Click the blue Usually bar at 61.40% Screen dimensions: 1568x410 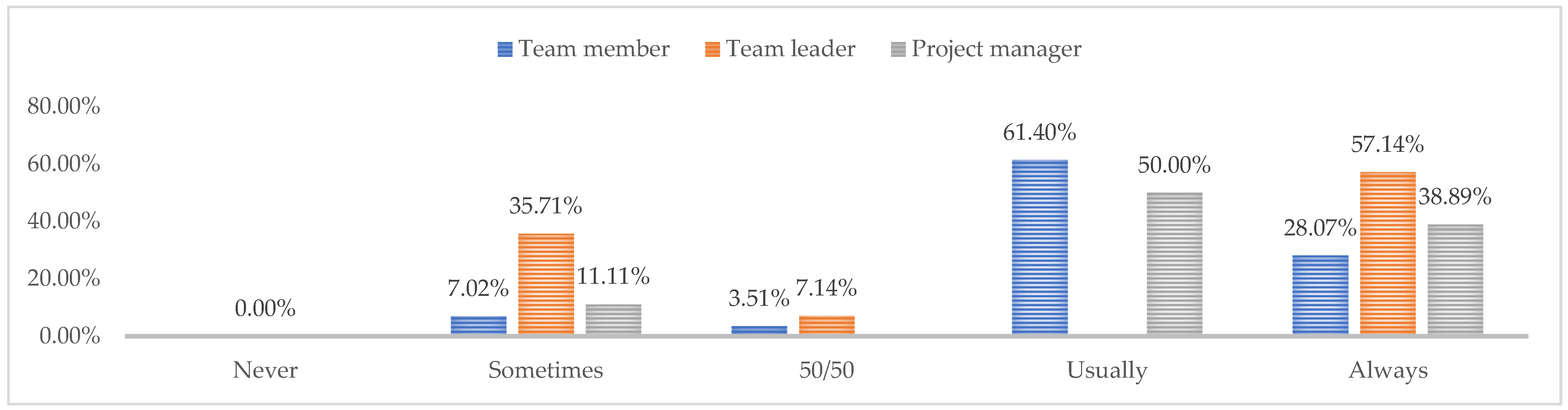(1040, 246)
